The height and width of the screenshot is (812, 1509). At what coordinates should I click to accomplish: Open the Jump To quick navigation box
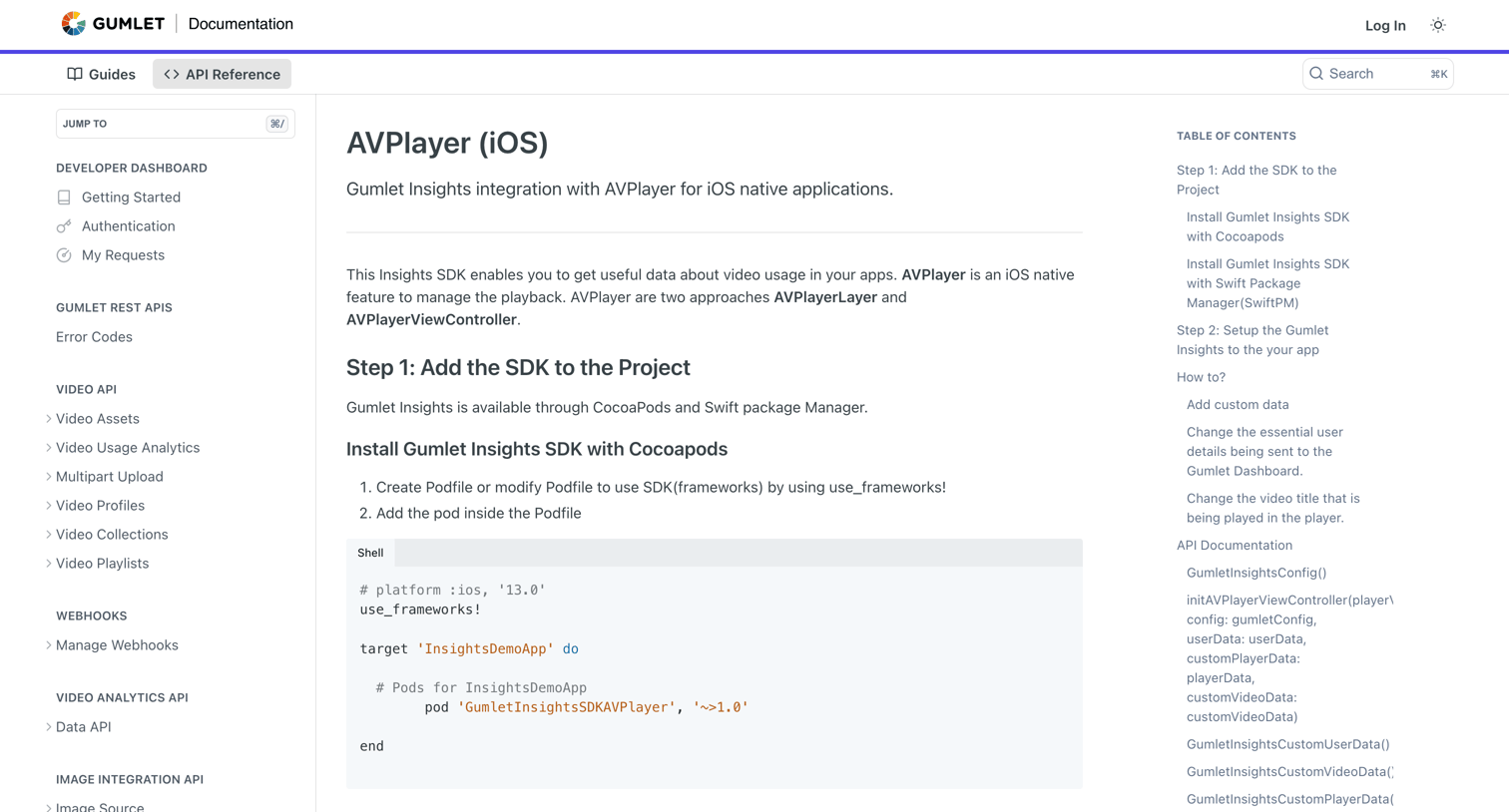(x=175, y=124)
